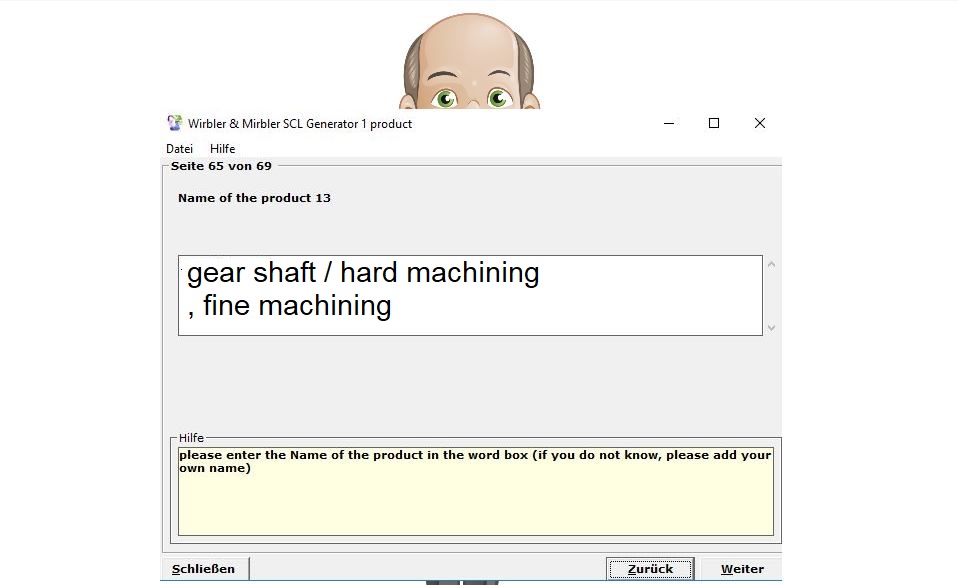Click the 'Name of the product 13' label
Viewport: 958px width, 585px height.
(254, 198)
